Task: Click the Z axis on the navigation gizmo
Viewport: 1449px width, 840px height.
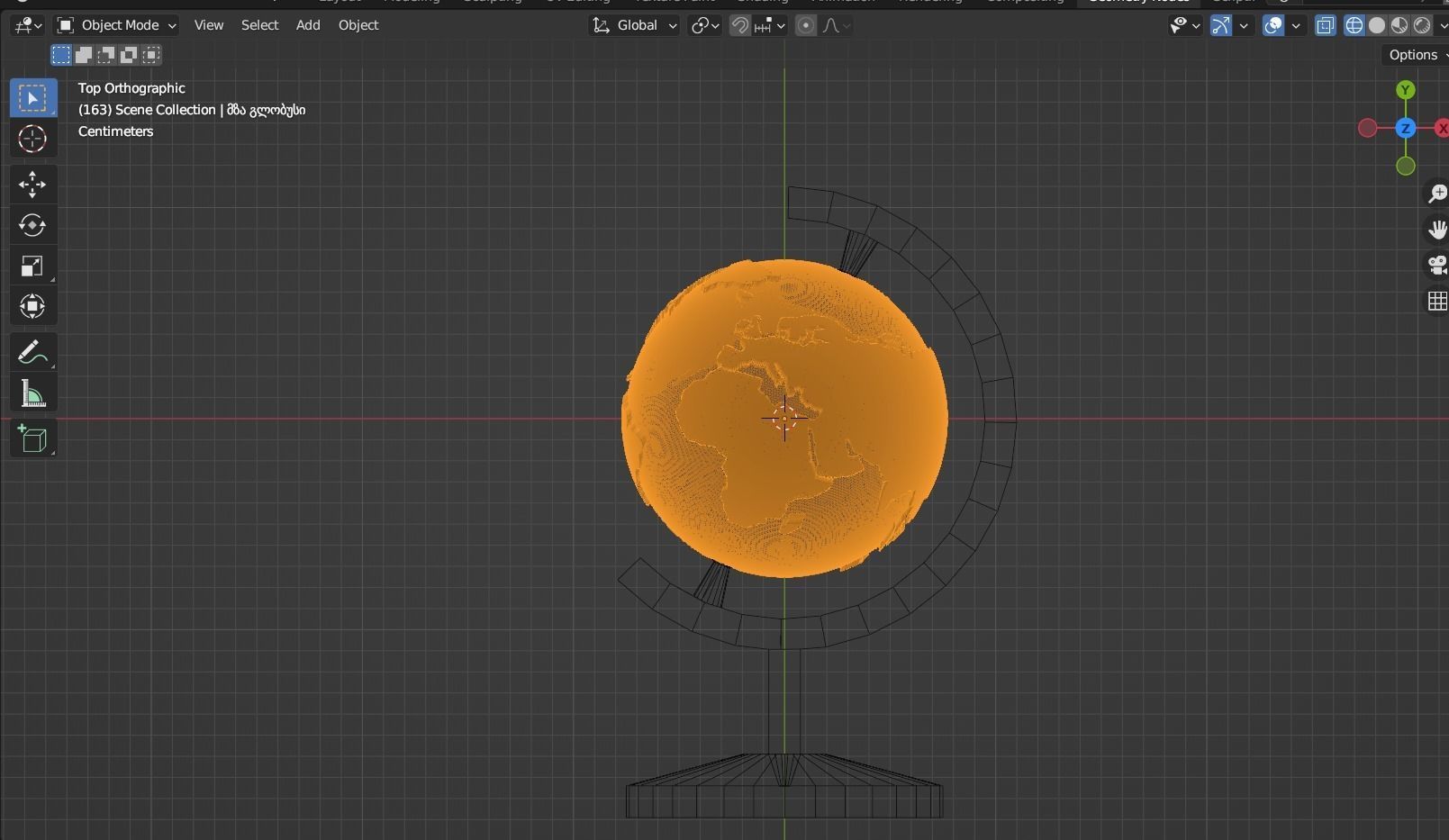Action: [x=1404, y=128]
